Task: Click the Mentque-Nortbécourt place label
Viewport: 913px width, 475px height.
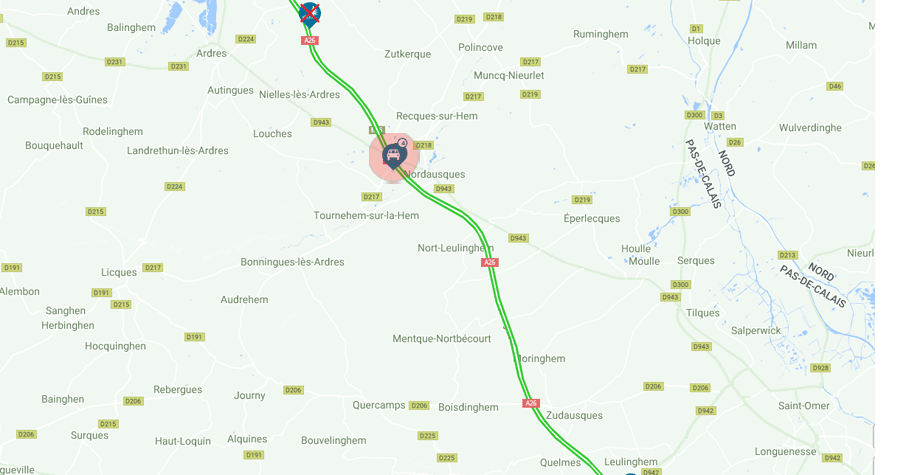Action: (441, 339)
